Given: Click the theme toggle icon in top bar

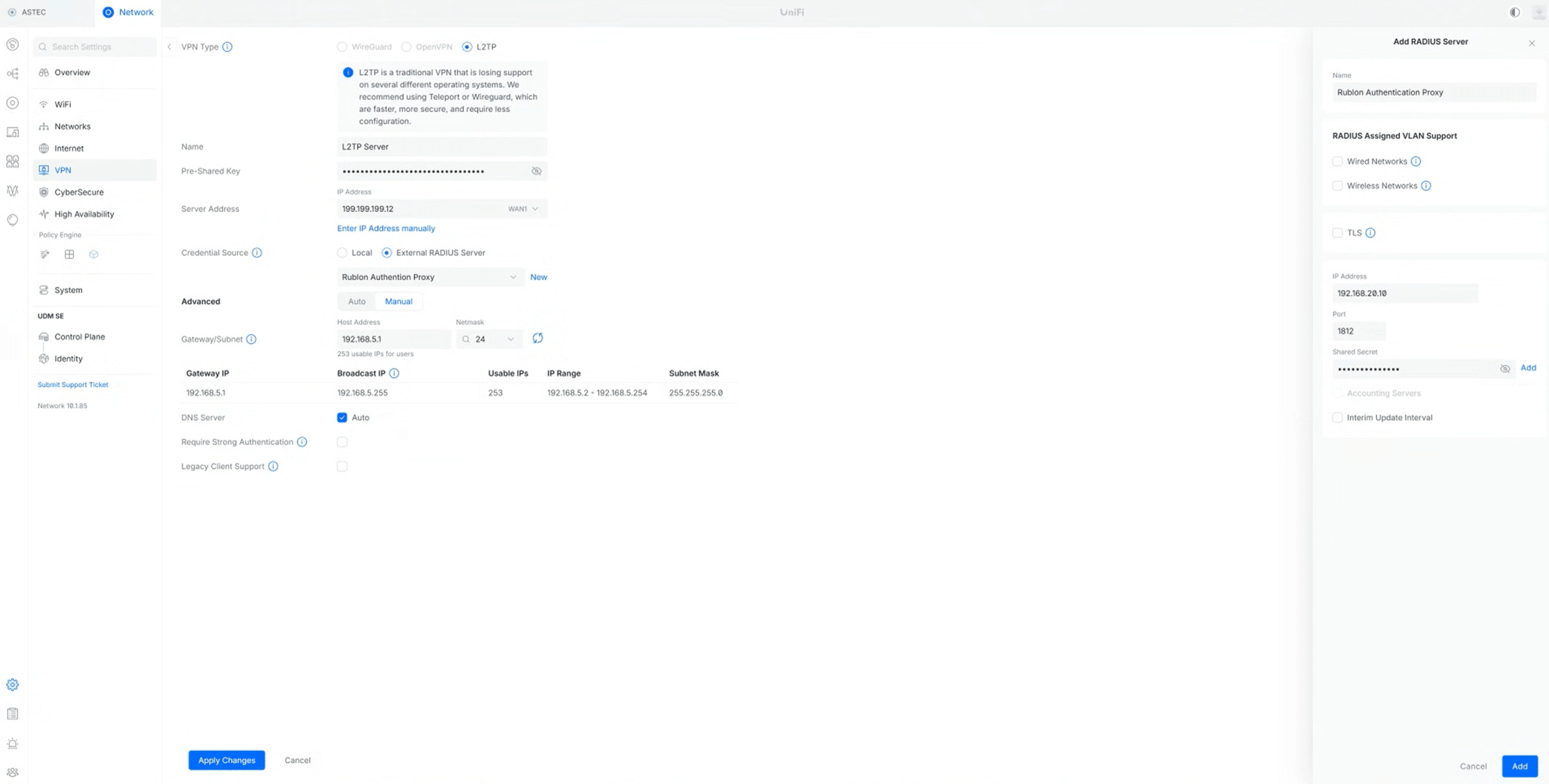Looking at the screenshot, I should [1515, 12].
